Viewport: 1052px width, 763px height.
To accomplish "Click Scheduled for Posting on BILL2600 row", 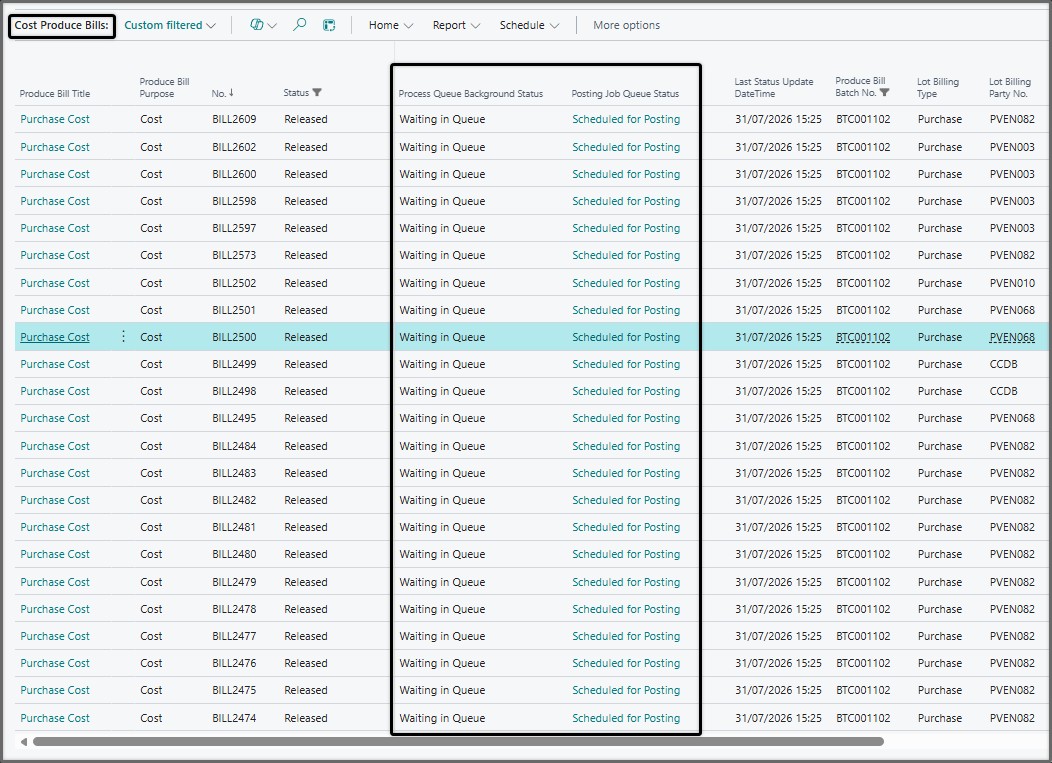I will [x=626, y=174].
